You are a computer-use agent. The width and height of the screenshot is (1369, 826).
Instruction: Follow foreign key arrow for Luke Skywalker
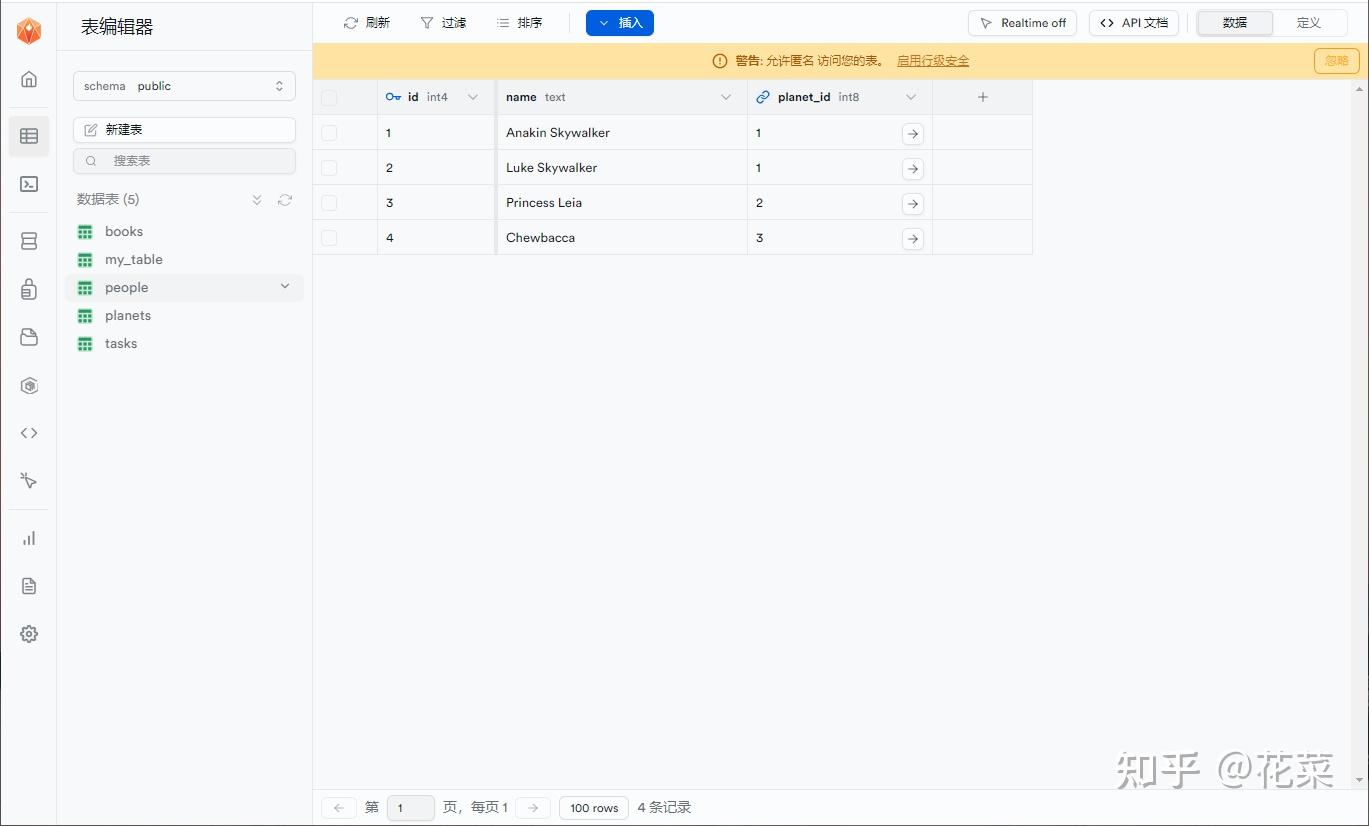coord(913,169)
